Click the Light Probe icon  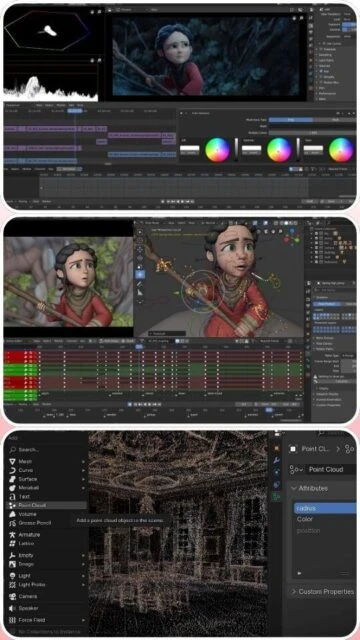[x=12, y=584]
